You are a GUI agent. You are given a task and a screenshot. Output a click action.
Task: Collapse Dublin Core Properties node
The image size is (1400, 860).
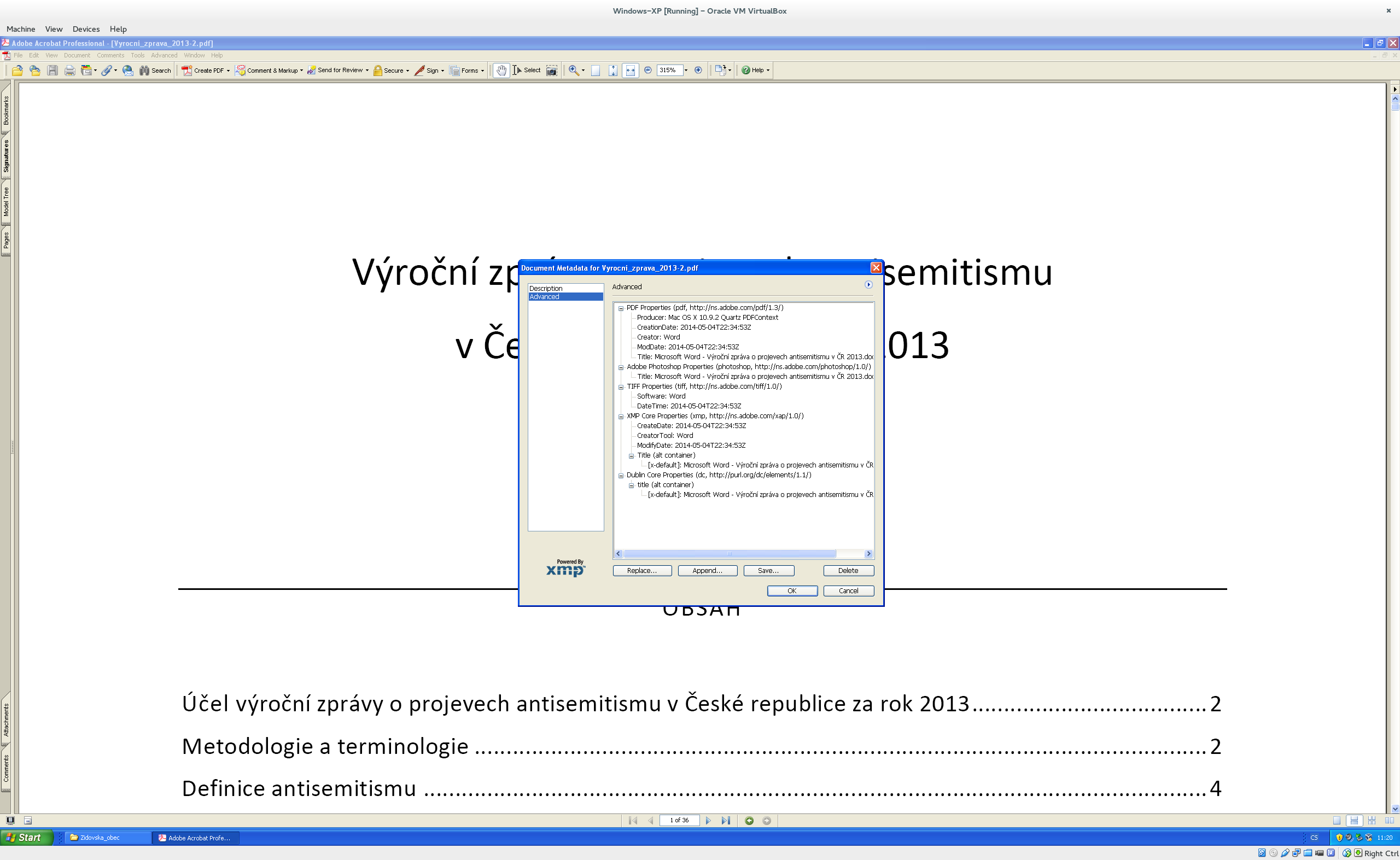click(x=621, y=476)
